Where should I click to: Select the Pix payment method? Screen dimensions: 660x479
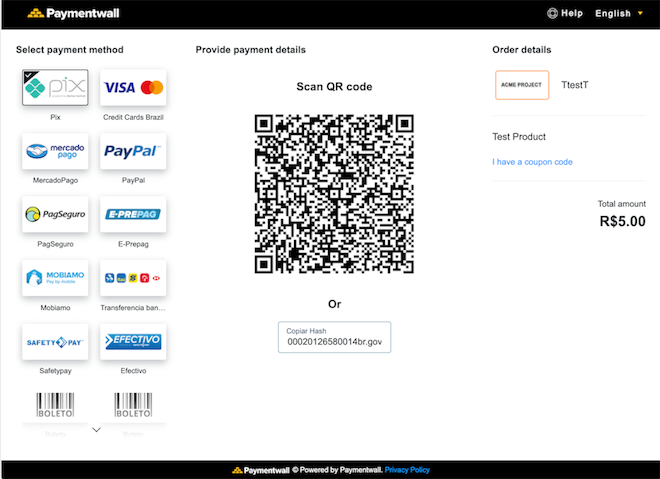pos(55,88)
